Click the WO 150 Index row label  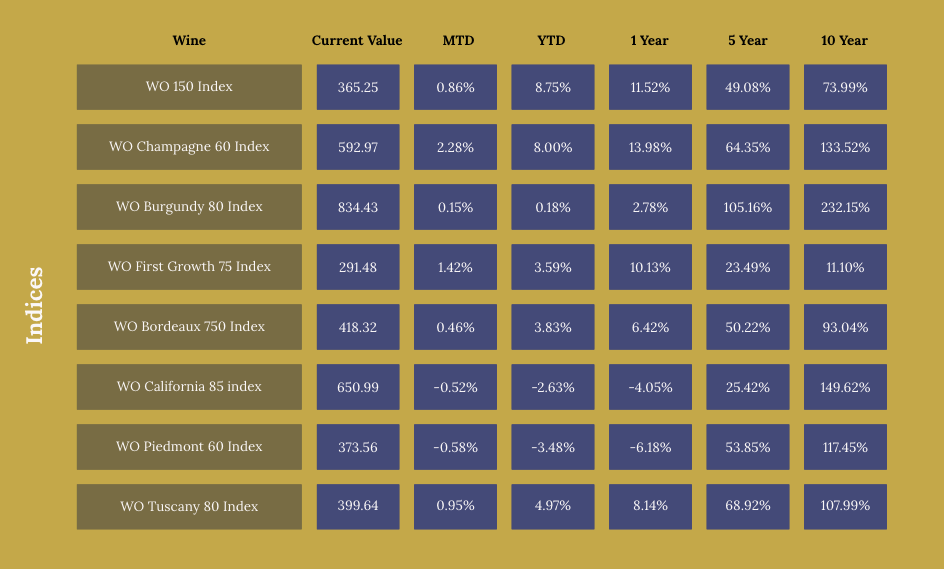(189, 87)
